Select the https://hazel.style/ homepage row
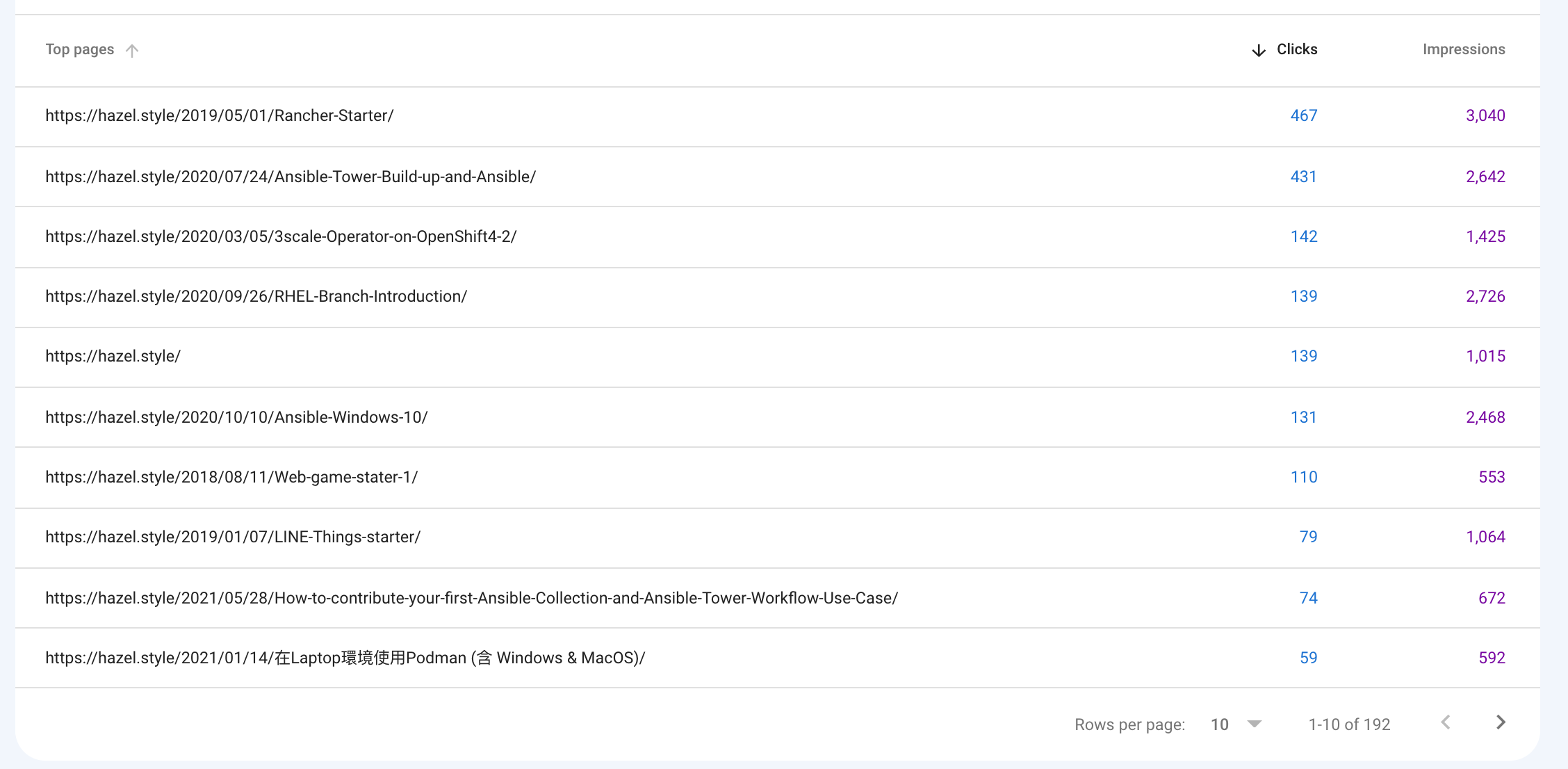The width and height of the screenshot is (1568, 769). pos(778,357)
